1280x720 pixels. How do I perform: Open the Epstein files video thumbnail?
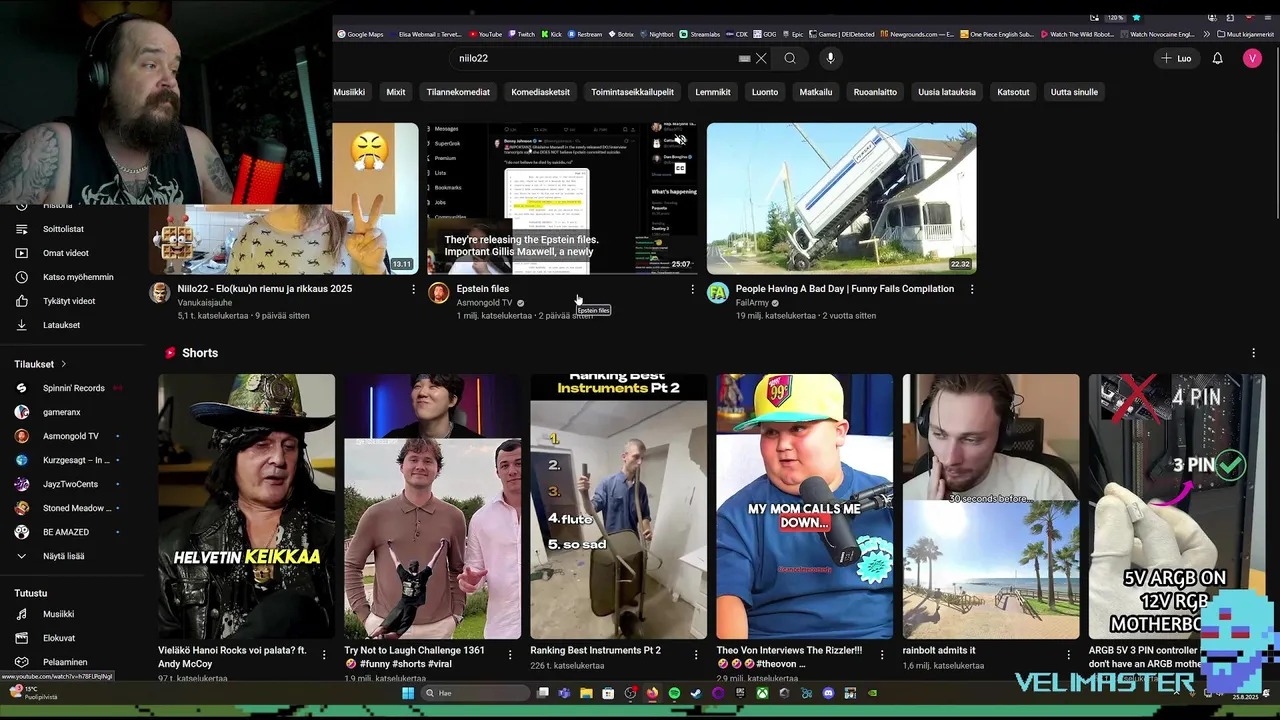[562, 198]
